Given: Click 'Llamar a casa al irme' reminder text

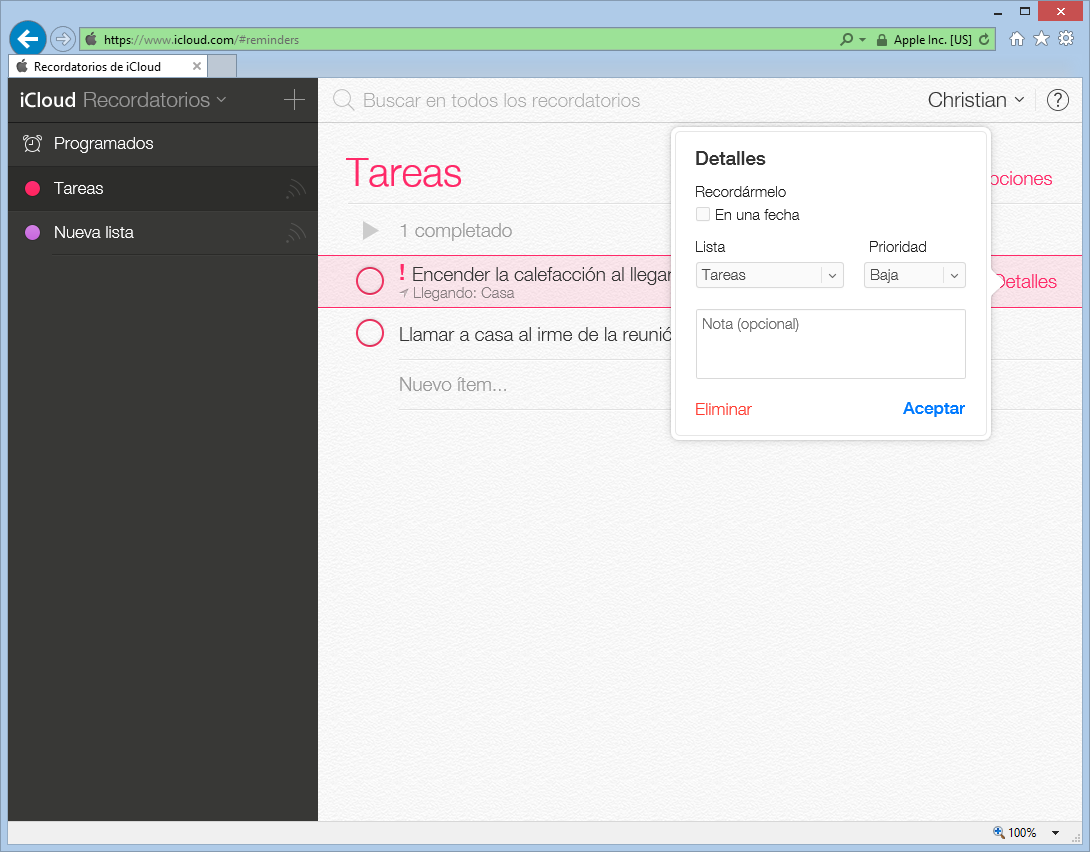Looking at the screenshot, I should [535, 334].
